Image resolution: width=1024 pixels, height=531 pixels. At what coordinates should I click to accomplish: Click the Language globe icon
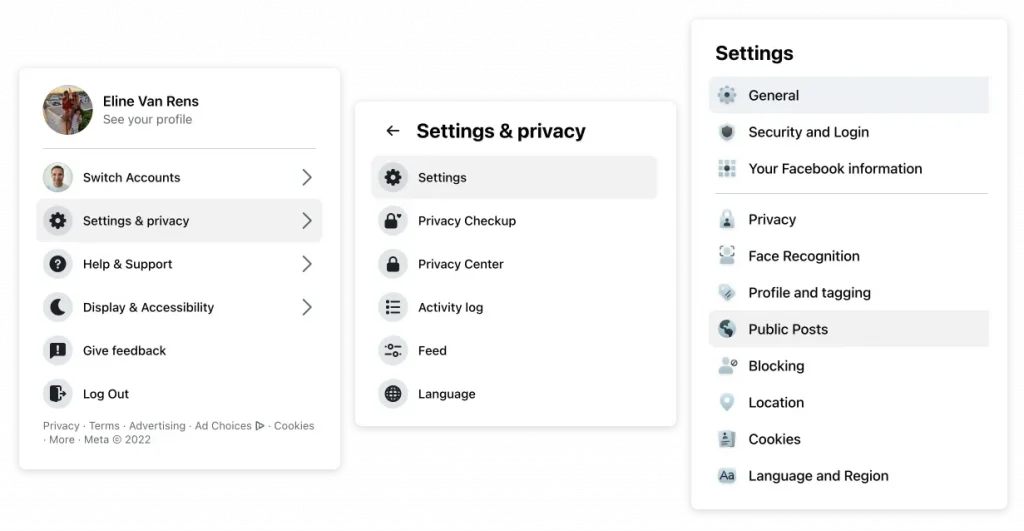coord(393,394)
